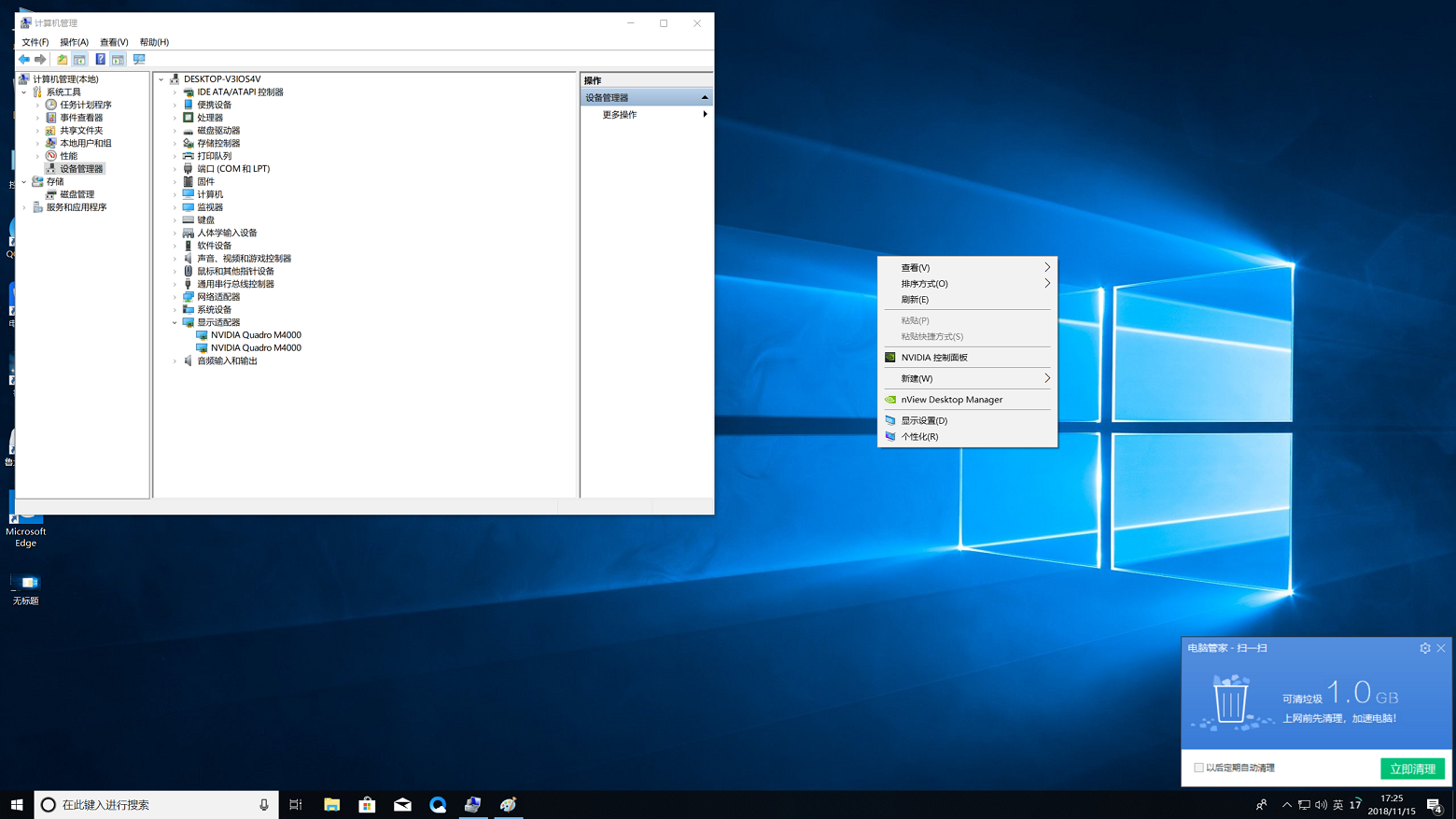
Task: Select 性能 in the console tree
Action: pyautogui.click(x=69, y=156)
